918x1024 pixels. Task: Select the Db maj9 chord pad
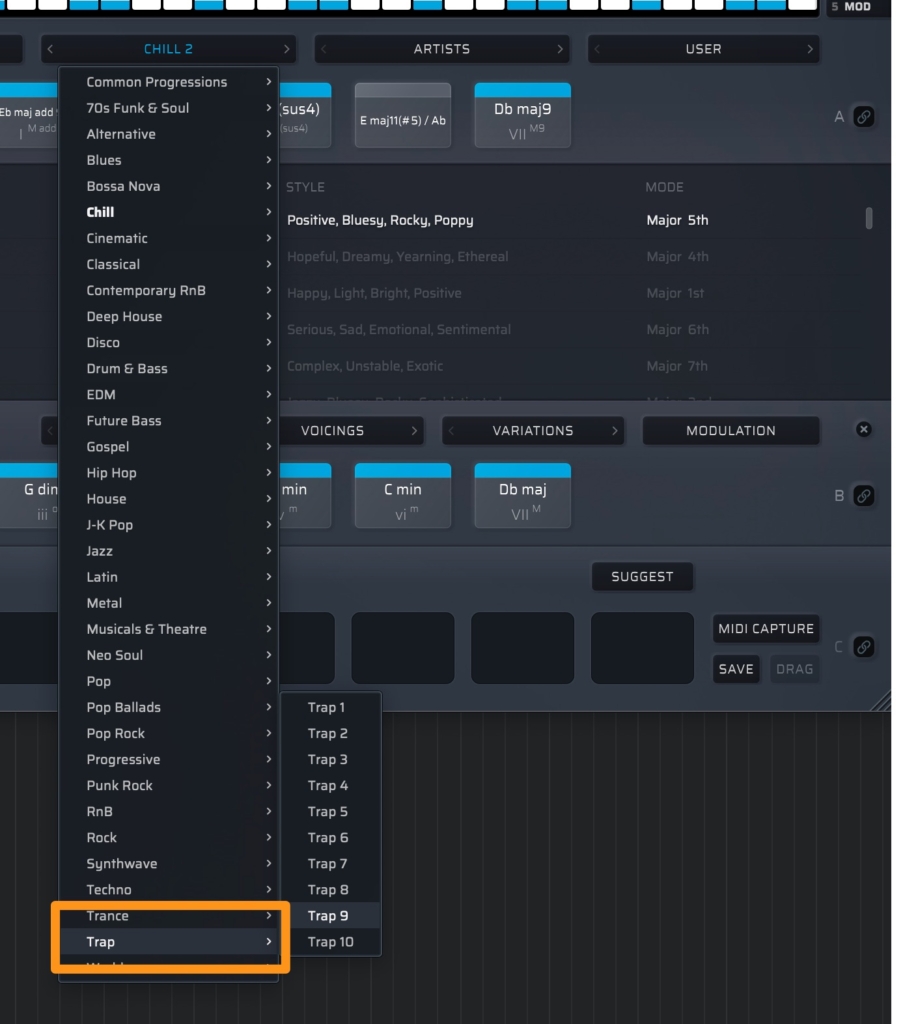coord(522,117)
